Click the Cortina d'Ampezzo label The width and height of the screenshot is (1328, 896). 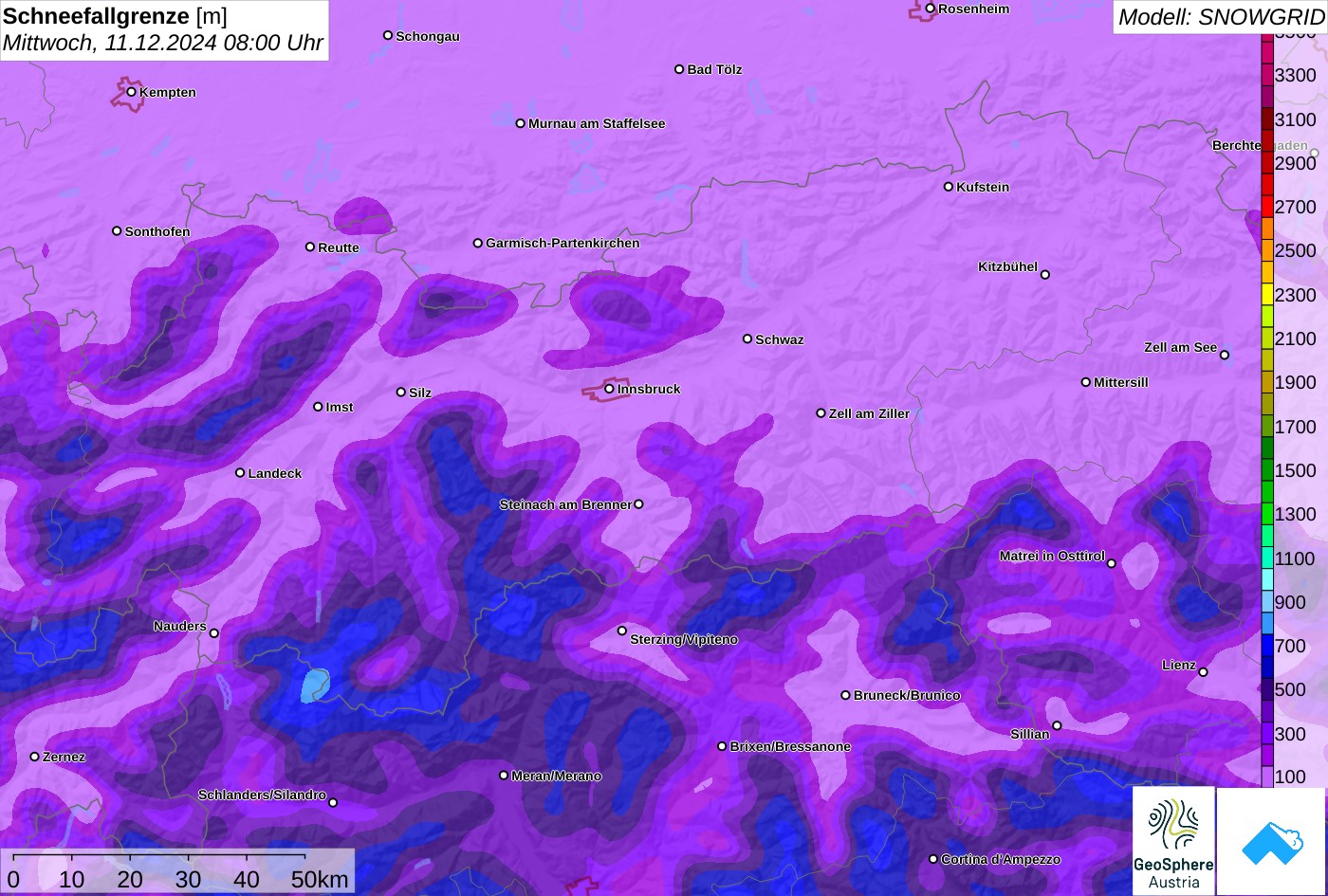point(1001,859)
